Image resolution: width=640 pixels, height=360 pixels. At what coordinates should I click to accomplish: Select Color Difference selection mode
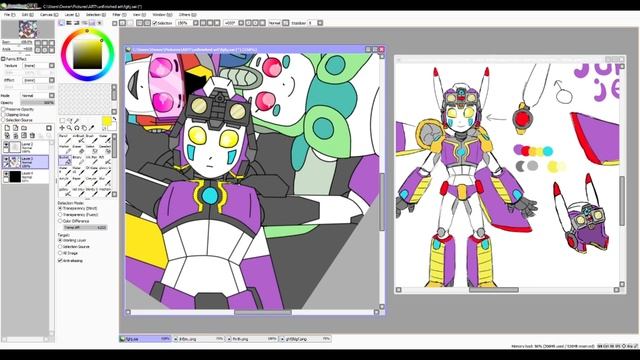(x=60, y=221)
